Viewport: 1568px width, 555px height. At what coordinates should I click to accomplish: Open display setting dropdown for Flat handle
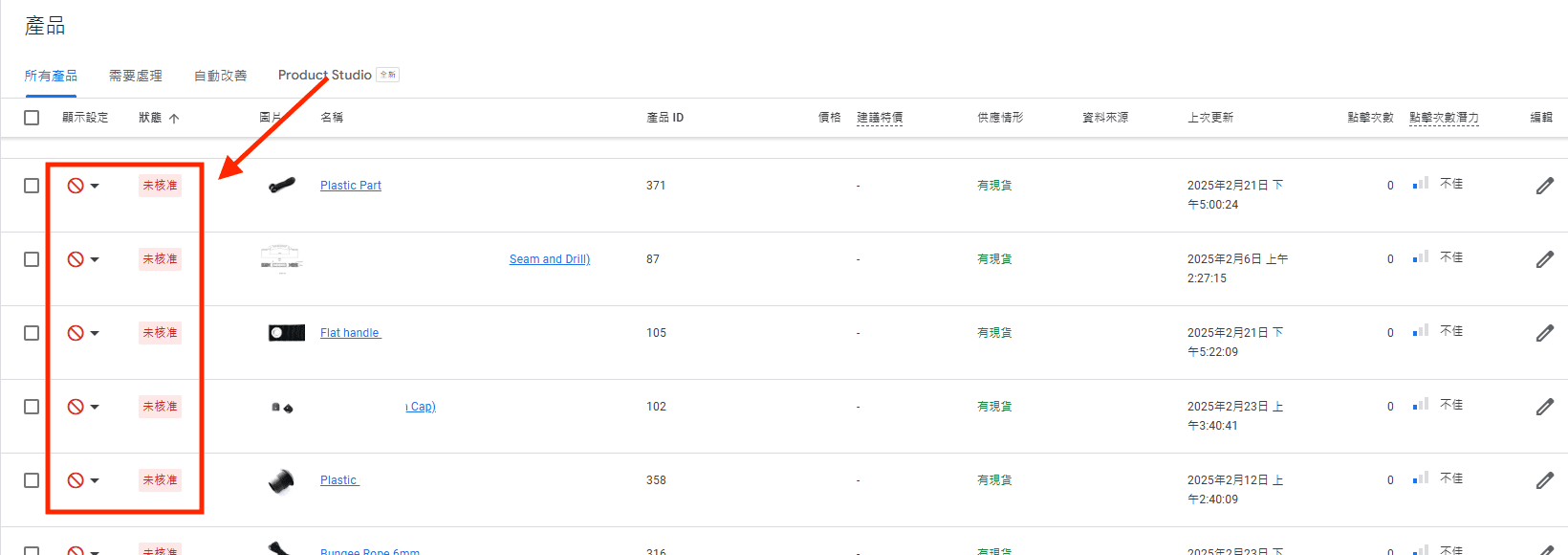[x=95, y=333]
